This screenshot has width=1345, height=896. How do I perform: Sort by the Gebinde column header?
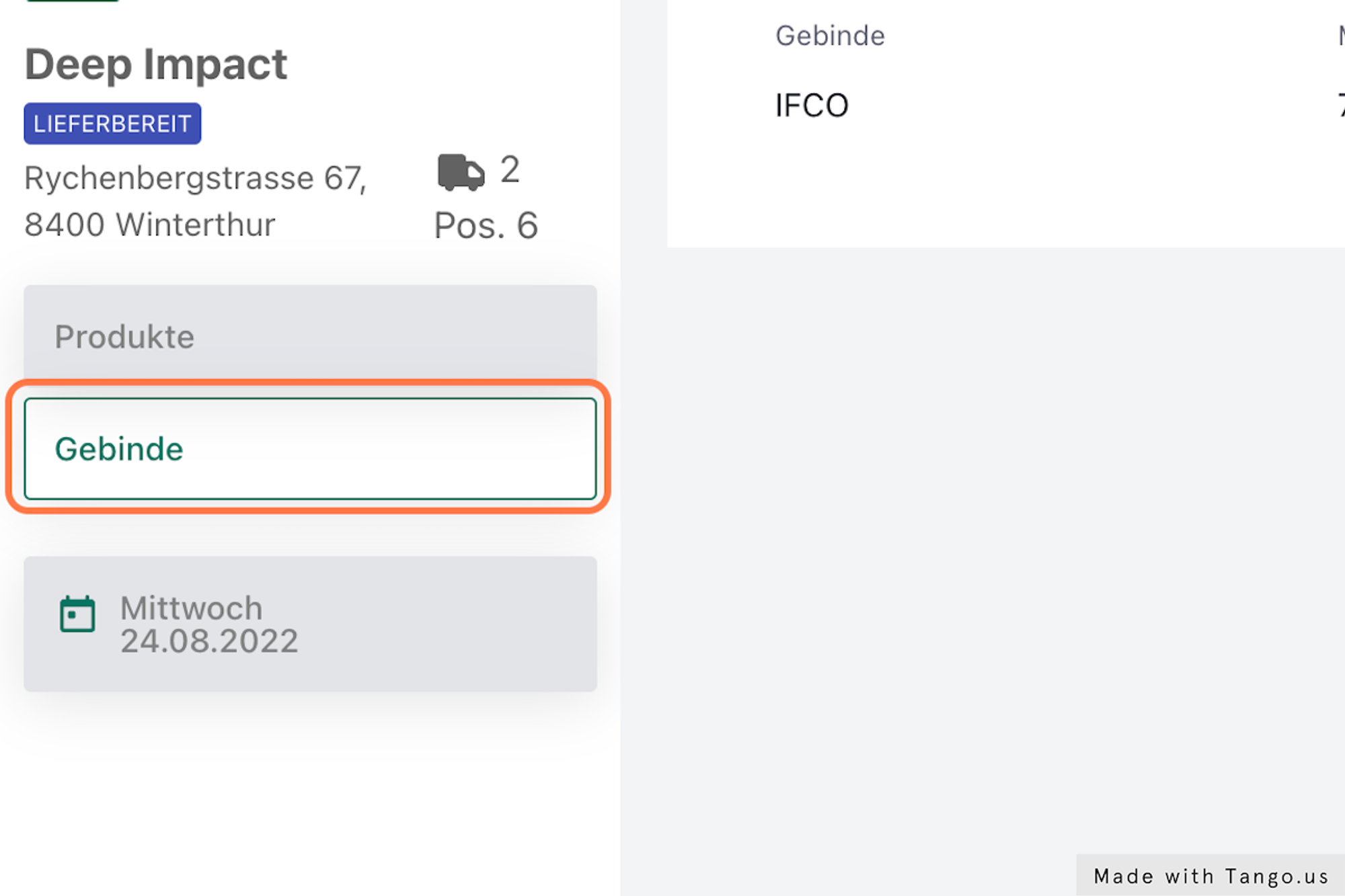pos(830,36)
